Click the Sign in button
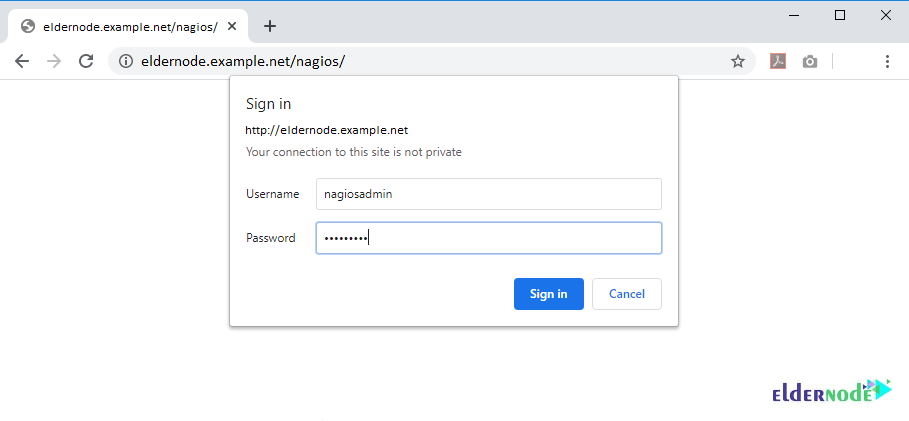This screenshot has width=909, height=421. coord(548,294)
